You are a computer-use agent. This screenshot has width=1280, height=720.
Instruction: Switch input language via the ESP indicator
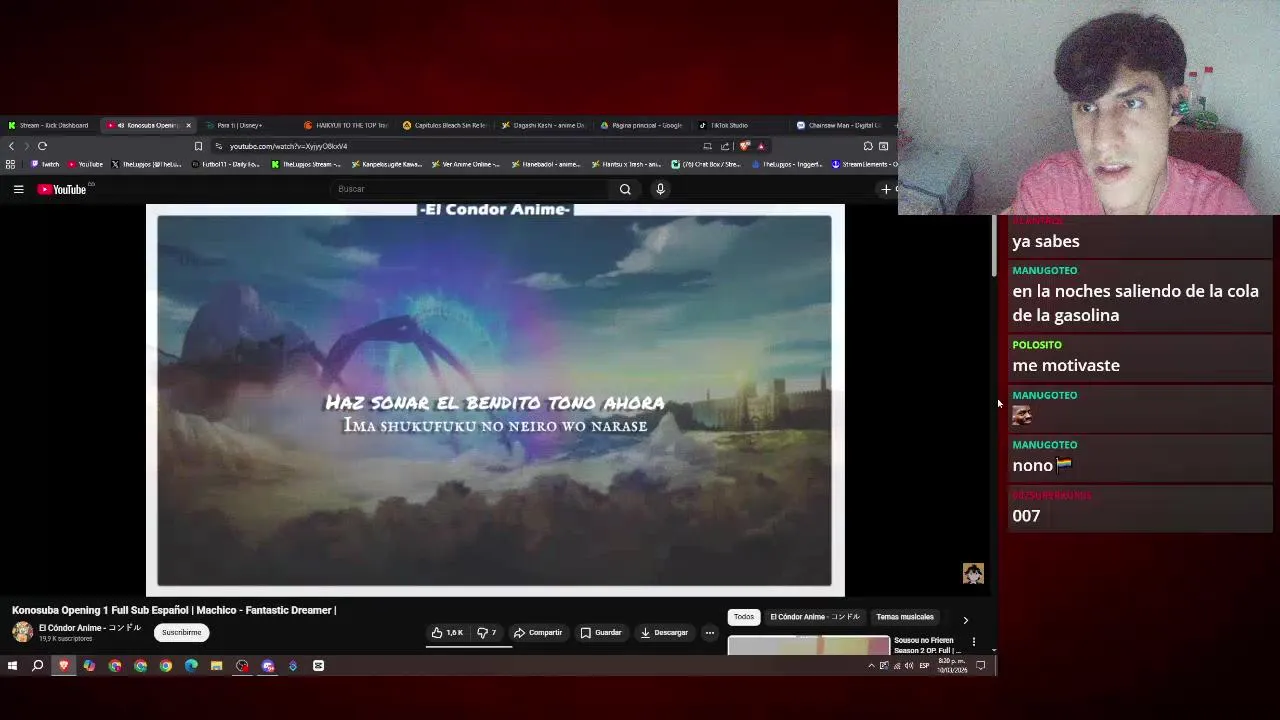(x=923, y=666)
